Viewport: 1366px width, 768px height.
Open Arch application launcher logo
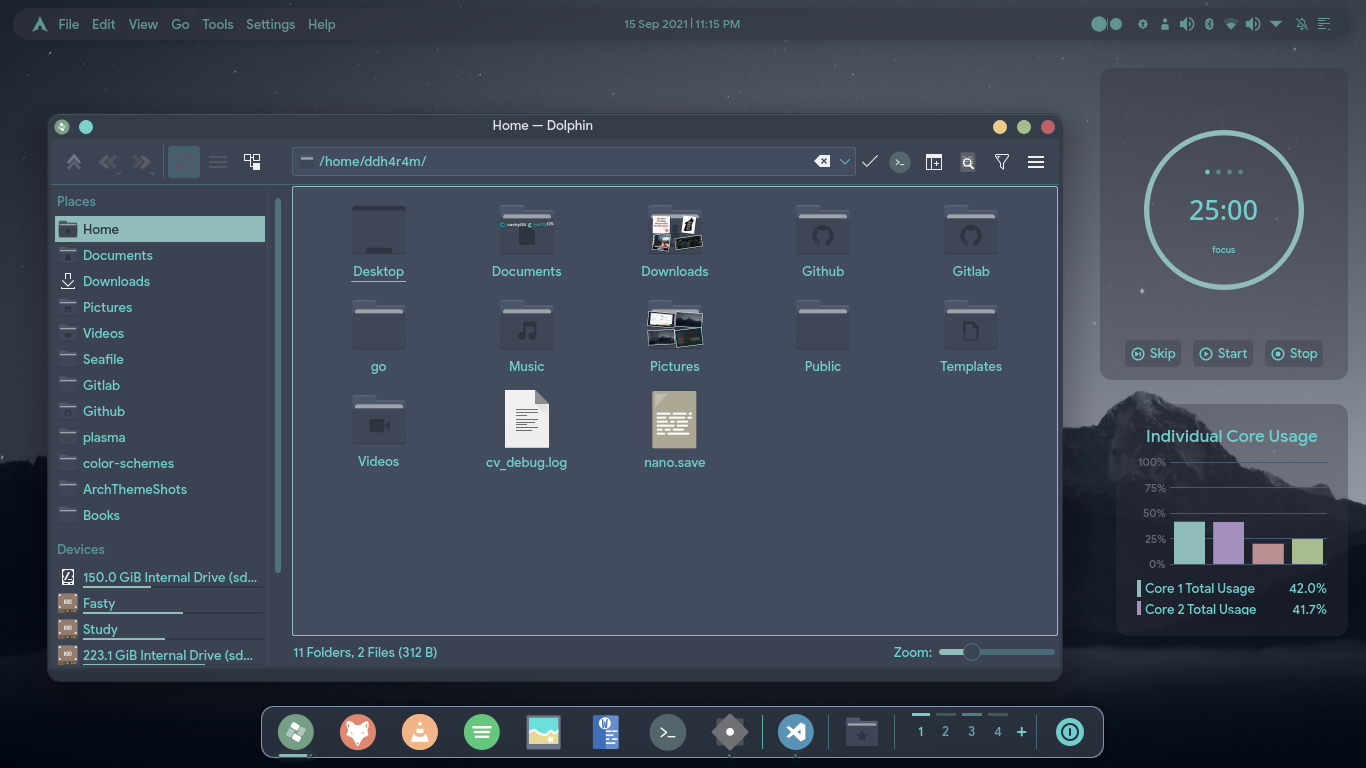coord(40,24)
